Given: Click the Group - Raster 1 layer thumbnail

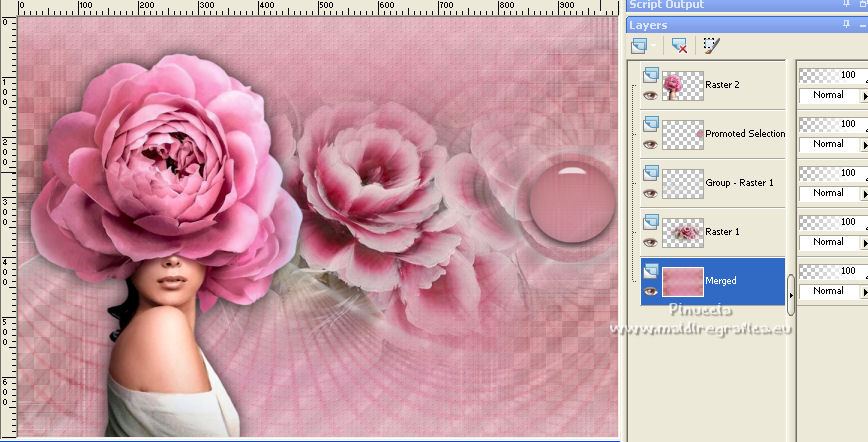Looking at the screenshot, I should [x=683, y=183].
